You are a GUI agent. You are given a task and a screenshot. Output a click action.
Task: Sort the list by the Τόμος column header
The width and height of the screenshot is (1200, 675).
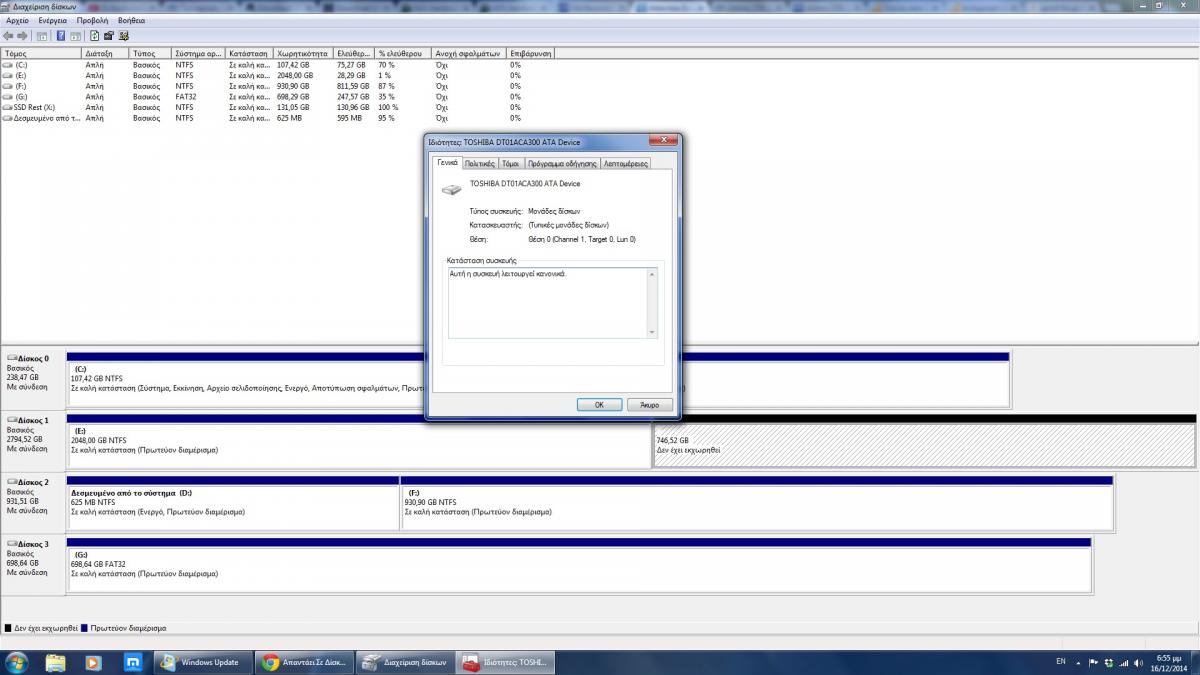coord(42,53)
